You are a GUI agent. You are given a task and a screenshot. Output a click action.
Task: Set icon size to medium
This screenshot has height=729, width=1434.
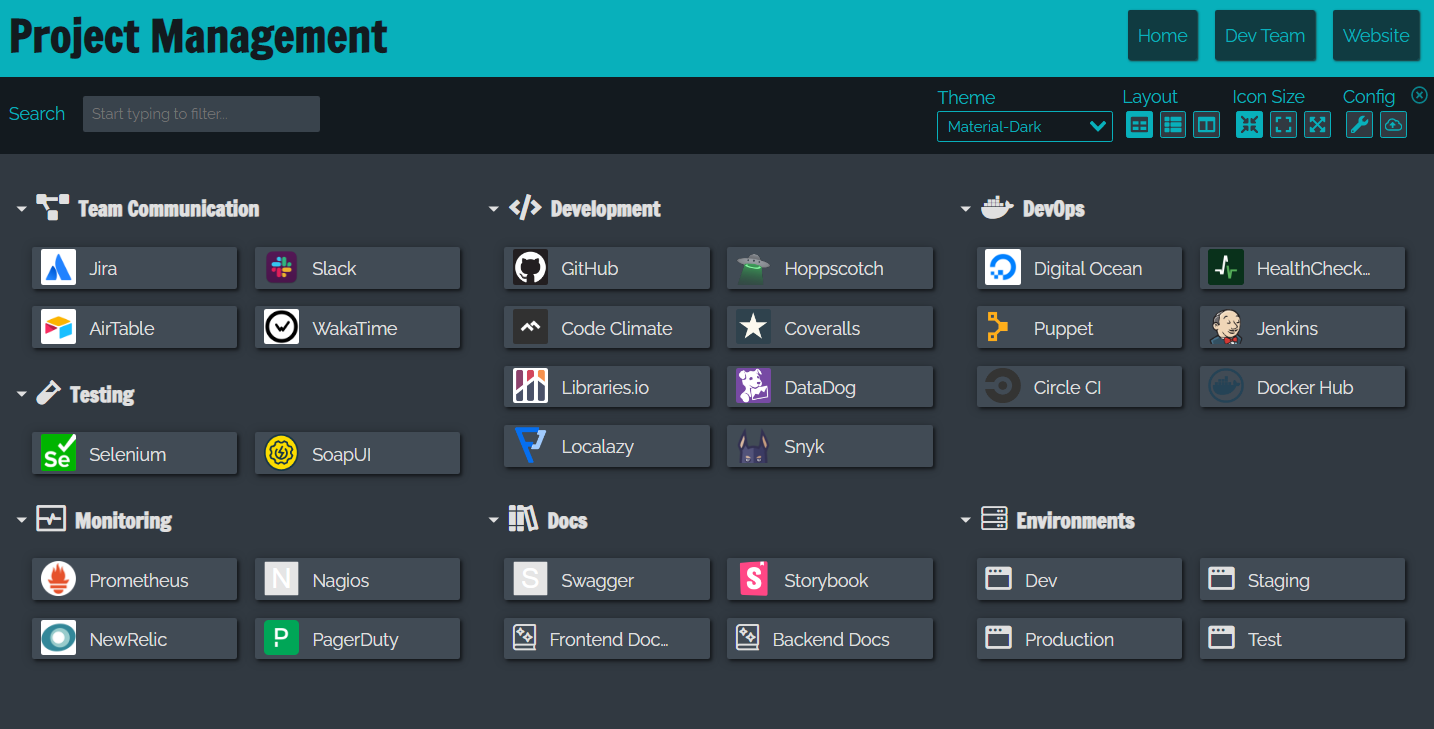coord(1284,125)
